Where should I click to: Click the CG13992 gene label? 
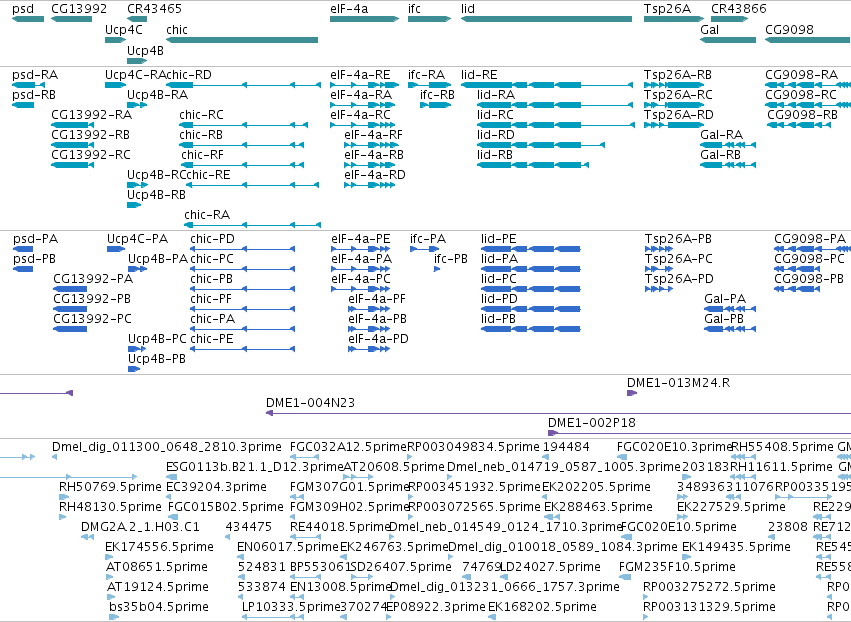pyautogui.click(x=79, y=9)
